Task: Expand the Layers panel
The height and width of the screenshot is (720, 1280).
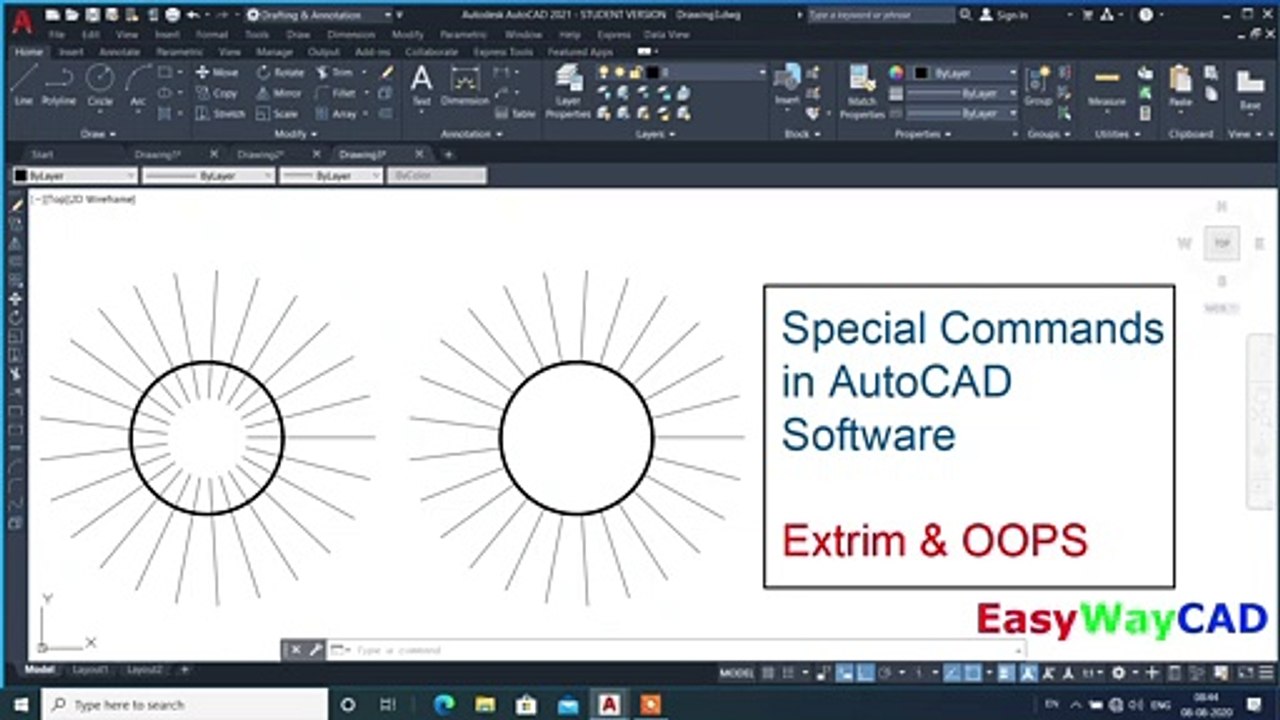Action: click(x=655, y=133)
